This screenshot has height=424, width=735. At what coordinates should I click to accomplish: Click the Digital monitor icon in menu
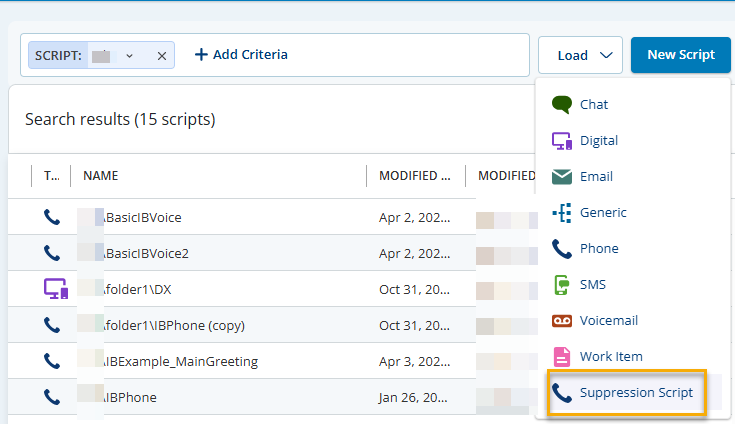point(561,141)
